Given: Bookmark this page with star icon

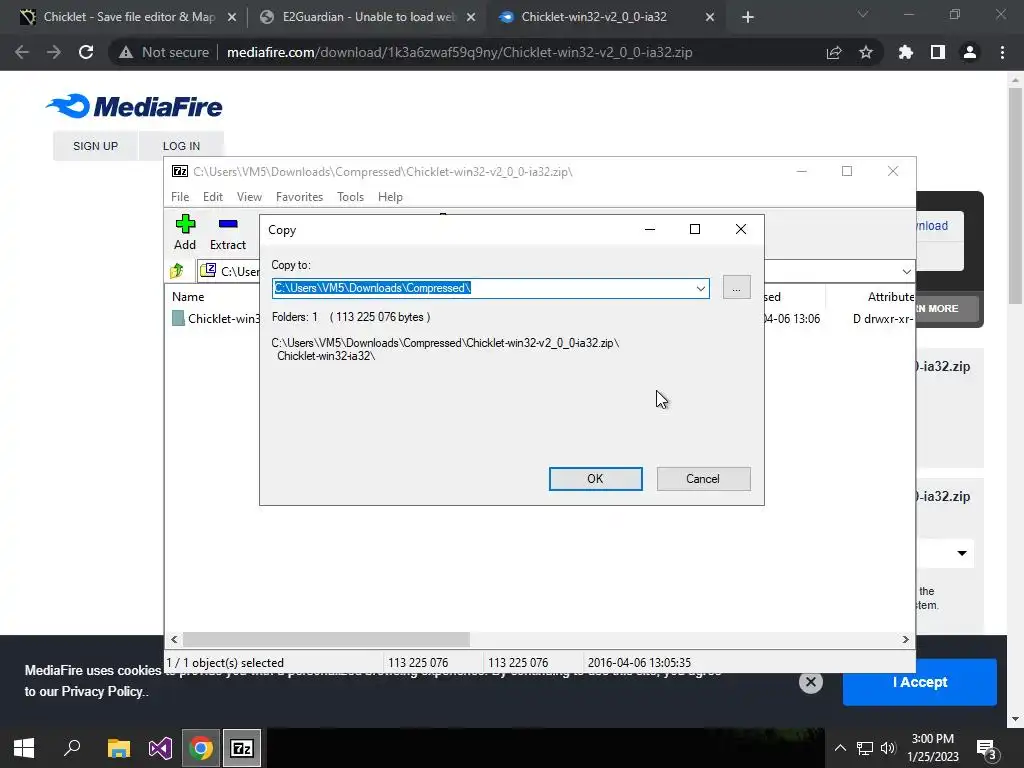Looking at the screenshot, I should (866, 52).
